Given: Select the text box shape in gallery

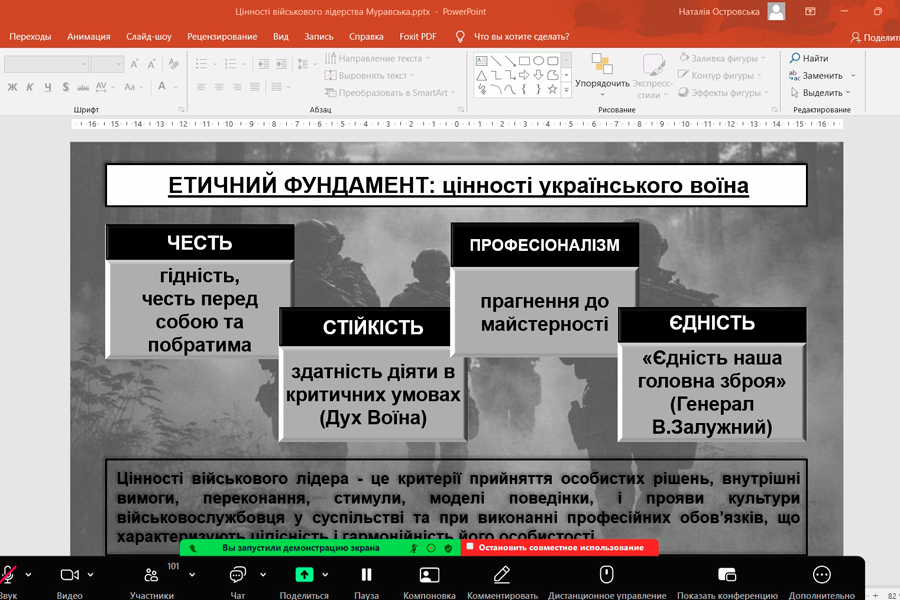Looking at the screenshot, I should point(482,60).
